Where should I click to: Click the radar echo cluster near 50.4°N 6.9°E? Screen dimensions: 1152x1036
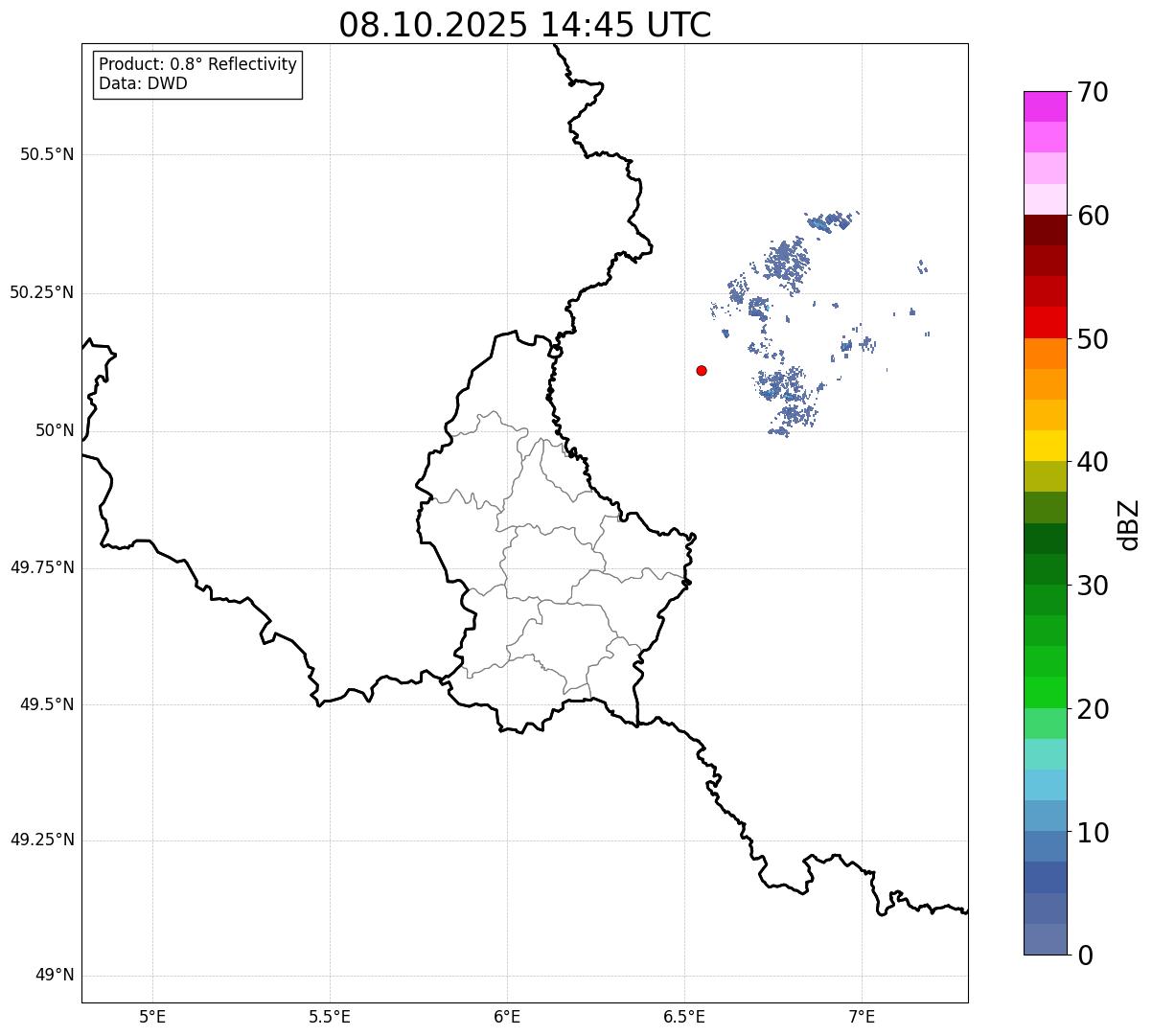pyautogui.click(x=829, y=221)
